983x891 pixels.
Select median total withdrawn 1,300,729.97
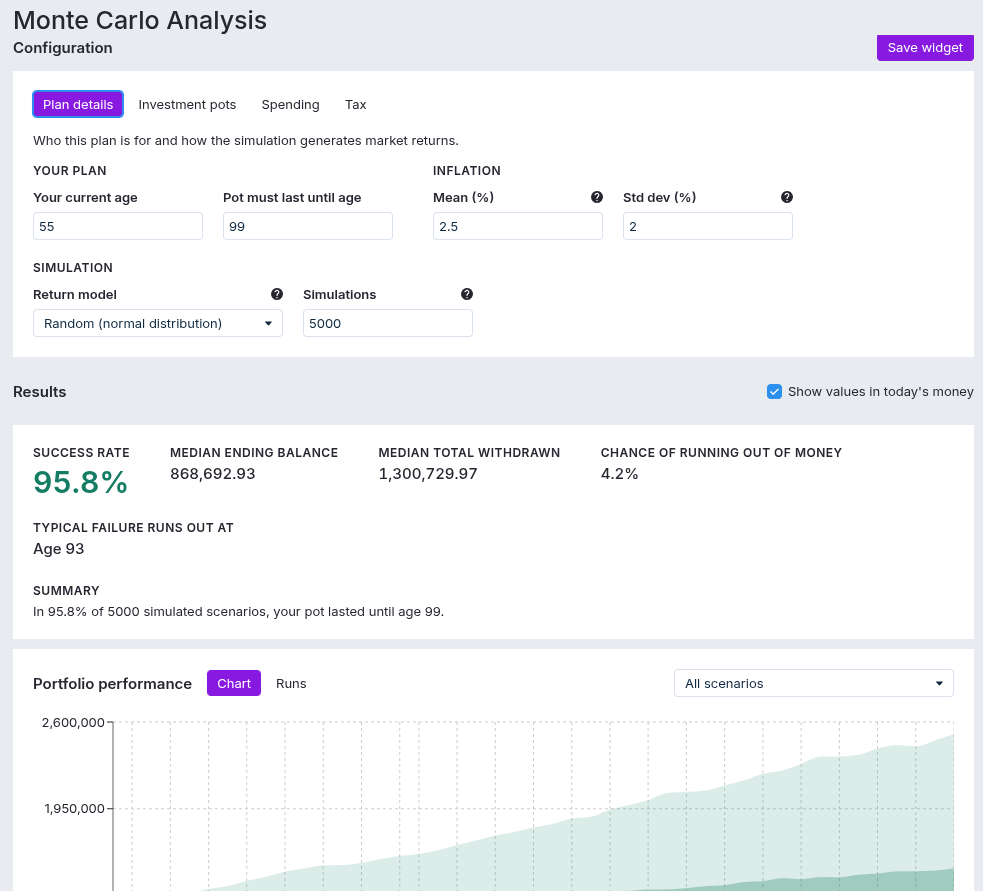click(x=428, y=474)
